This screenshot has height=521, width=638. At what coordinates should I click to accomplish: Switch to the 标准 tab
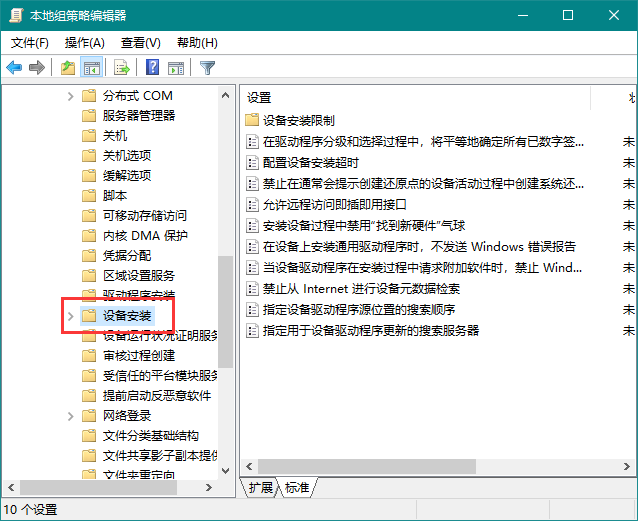click(297, 487)
